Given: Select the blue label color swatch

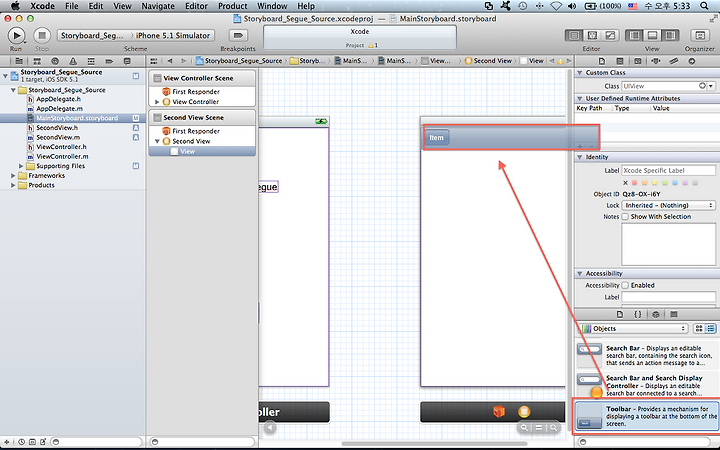Looking at the screenshot, I should click(675, 183).
